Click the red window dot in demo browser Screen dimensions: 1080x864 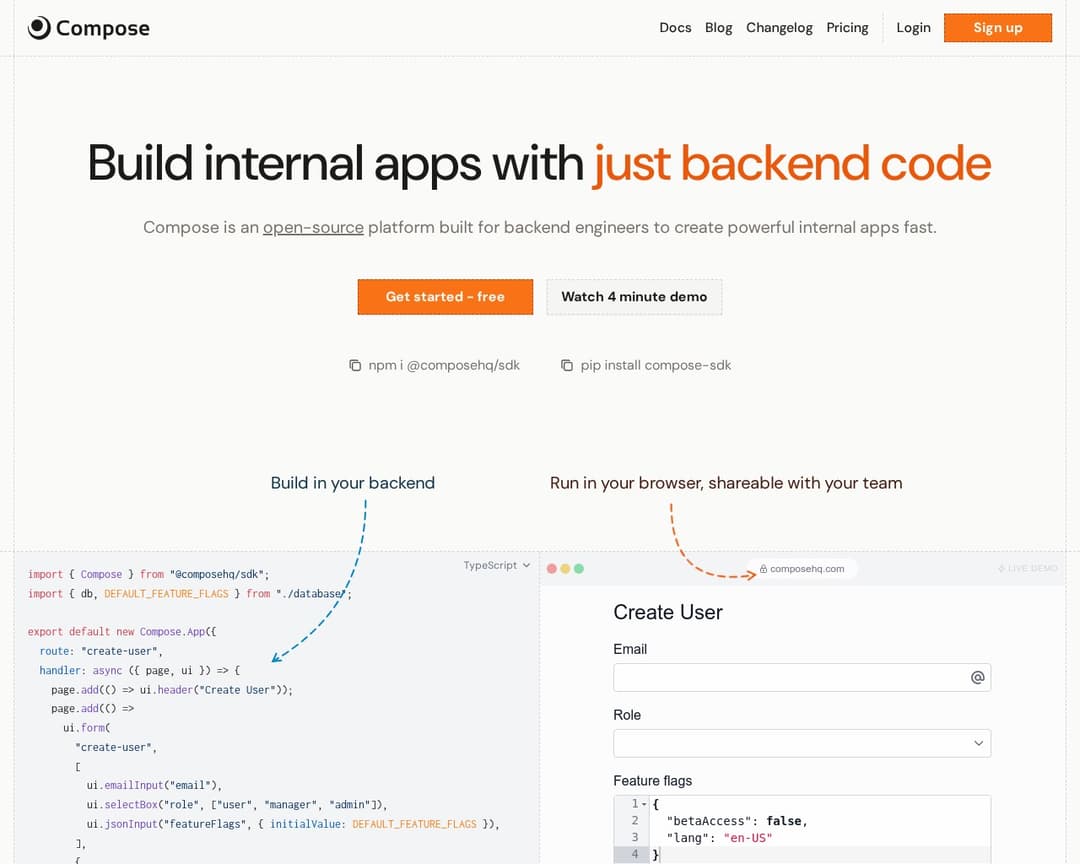pos(552,568)
